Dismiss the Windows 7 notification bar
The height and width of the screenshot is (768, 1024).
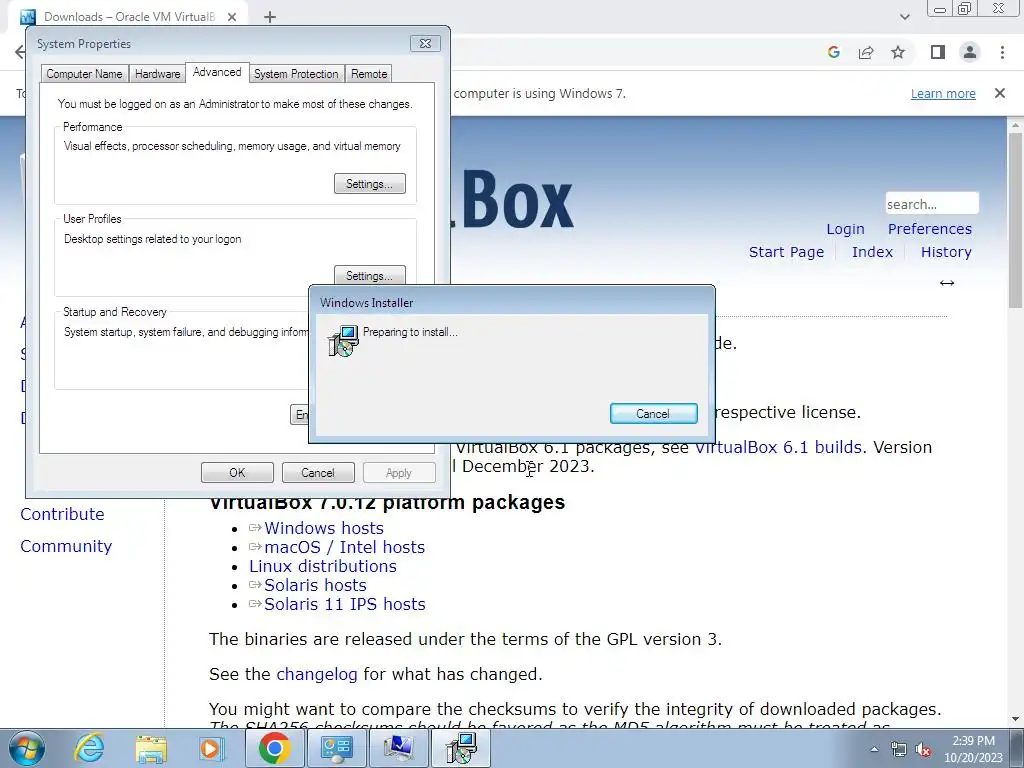pyautogui.click(x=1000, y=93)
